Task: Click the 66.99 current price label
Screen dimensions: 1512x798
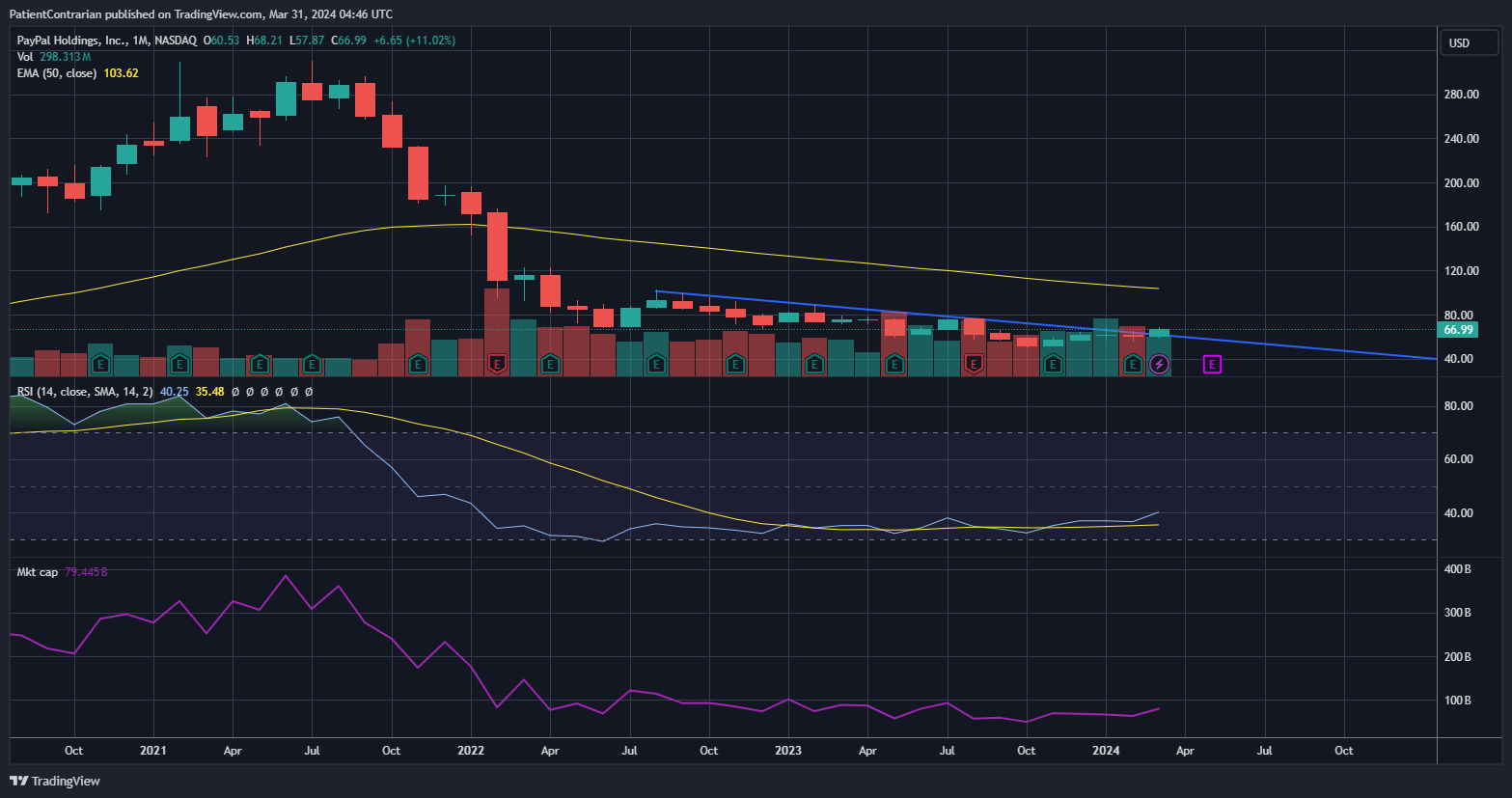Action: tap(1457, 330)
